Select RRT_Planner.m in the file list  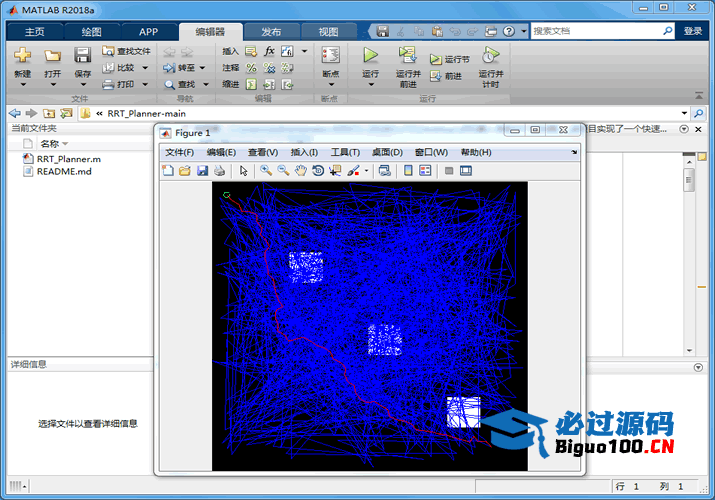pos(68,158)
